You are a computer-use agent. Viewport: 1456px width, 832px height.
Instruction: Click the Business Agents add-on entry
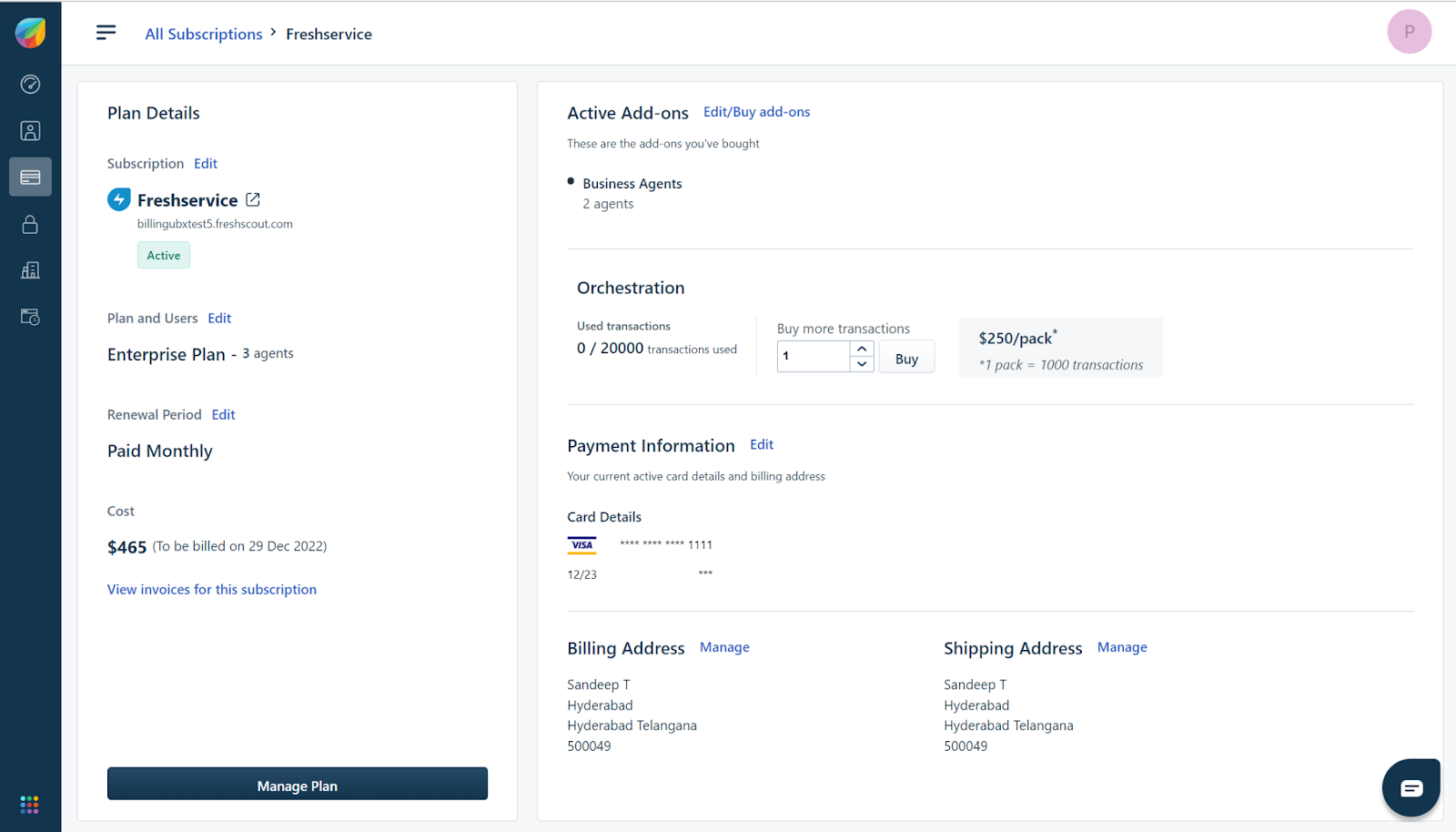click(632, 184)
